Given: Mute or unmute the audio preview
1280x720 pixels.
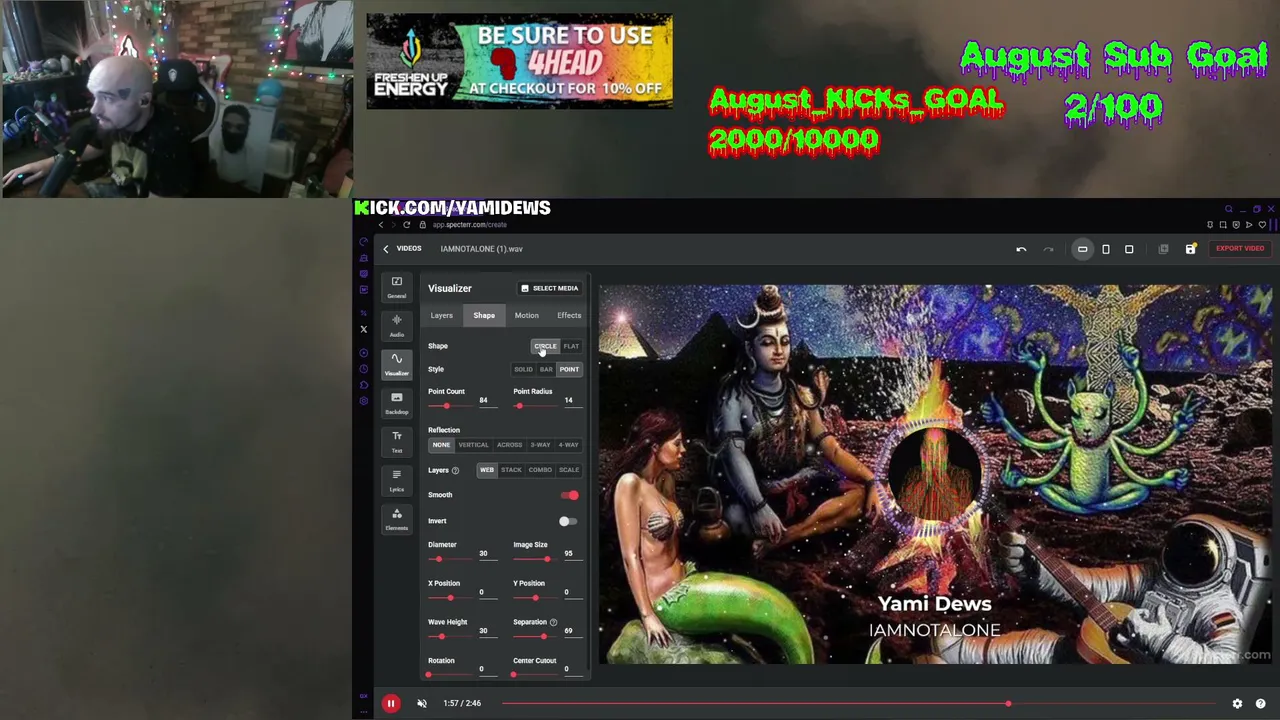Looking at the screenshot, I should pos(422,704).
